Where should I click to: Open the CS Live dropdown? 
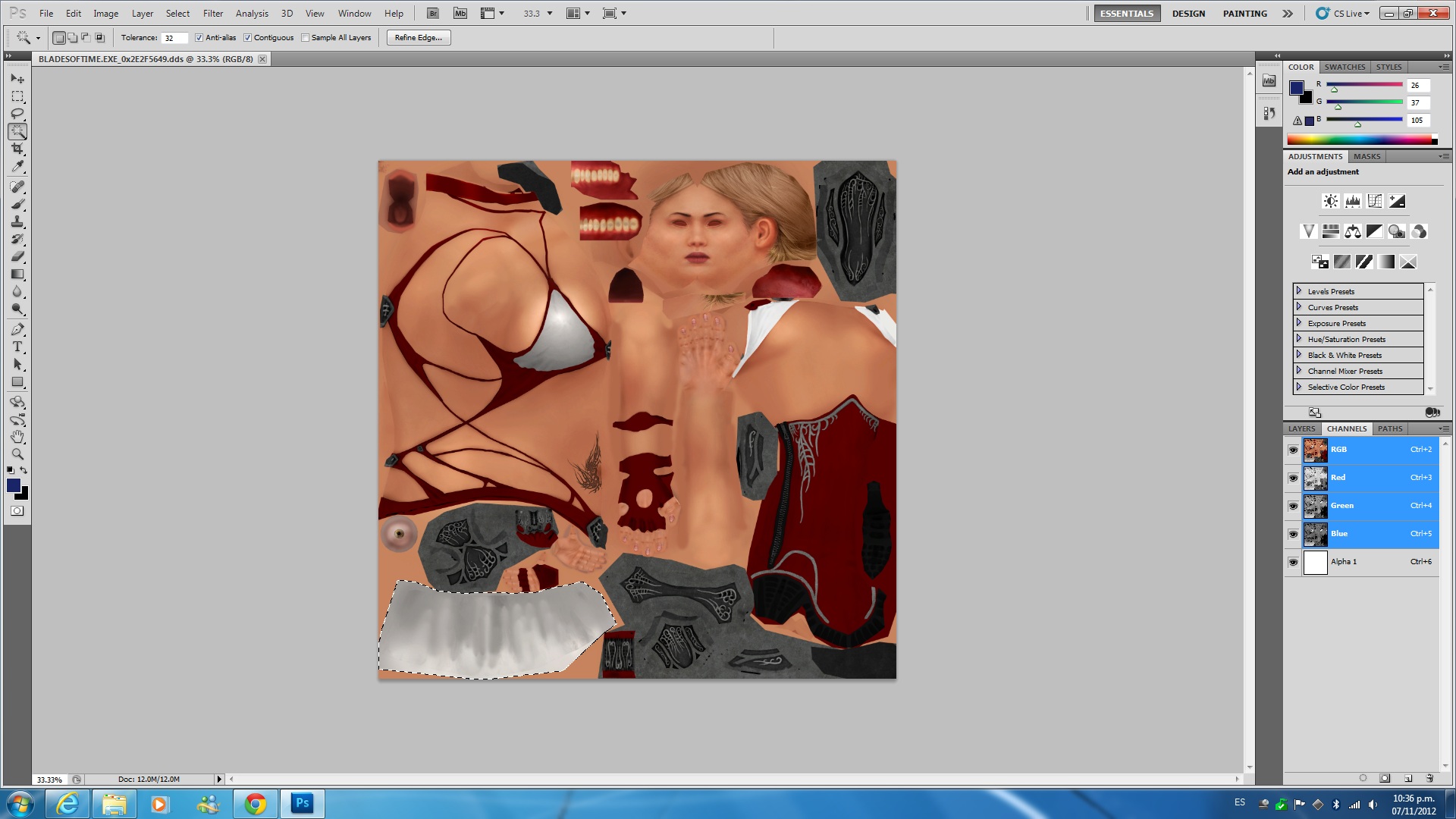click(1350, 13)
